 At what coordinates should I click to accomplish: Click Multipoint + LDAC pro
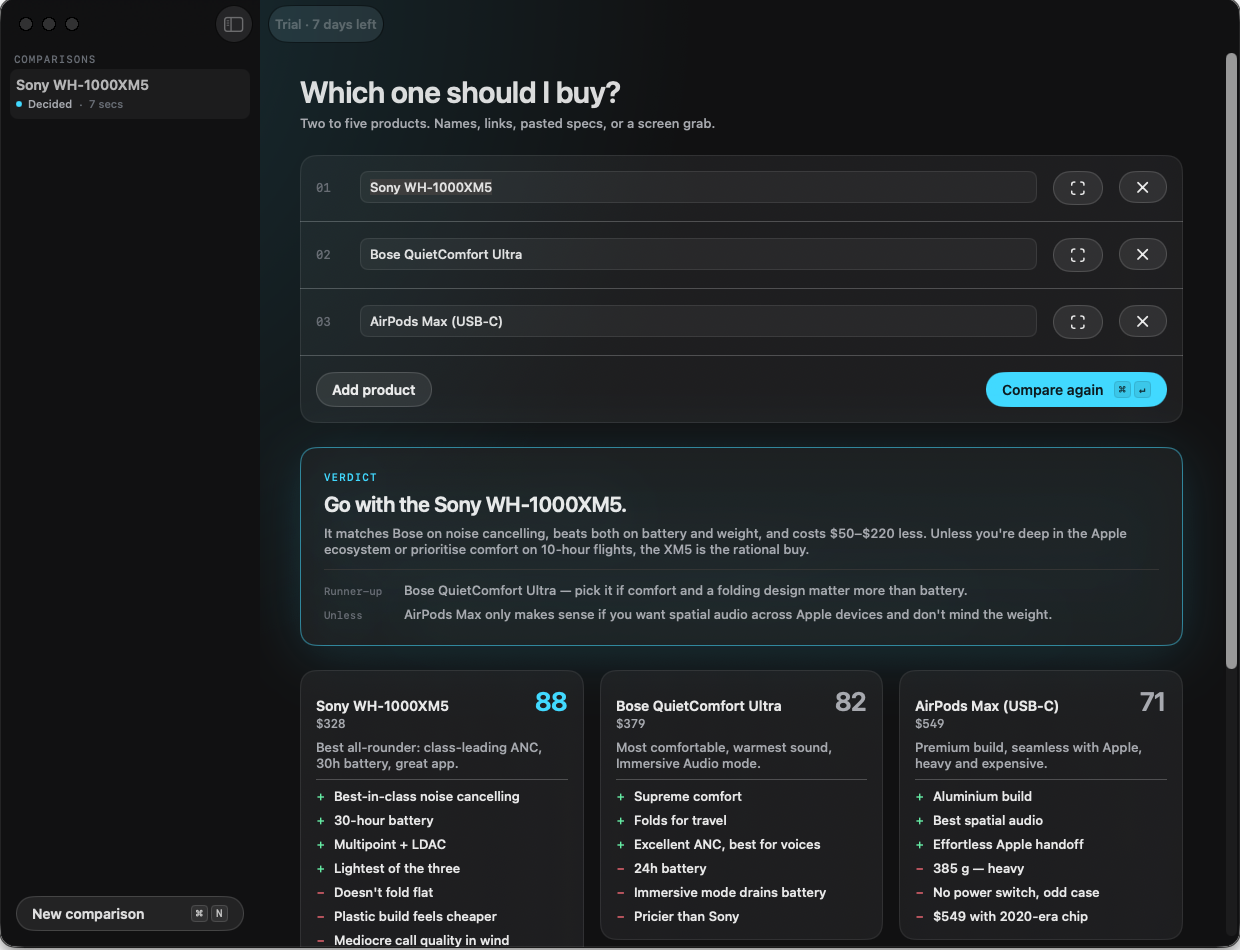click(x=390, y=845)
